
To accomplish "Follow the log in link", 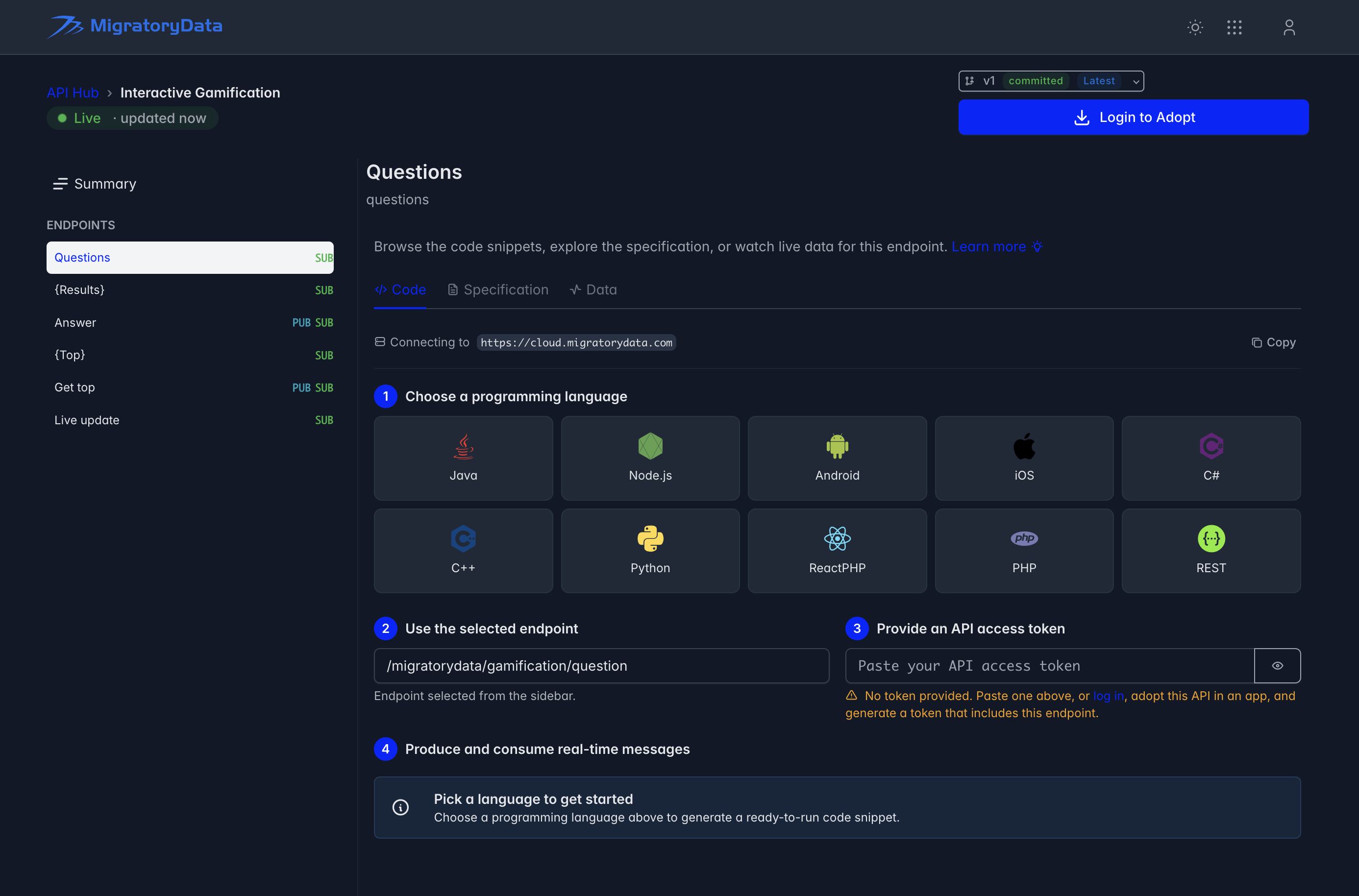I will pyautogui.click(x=1108, y=696).
